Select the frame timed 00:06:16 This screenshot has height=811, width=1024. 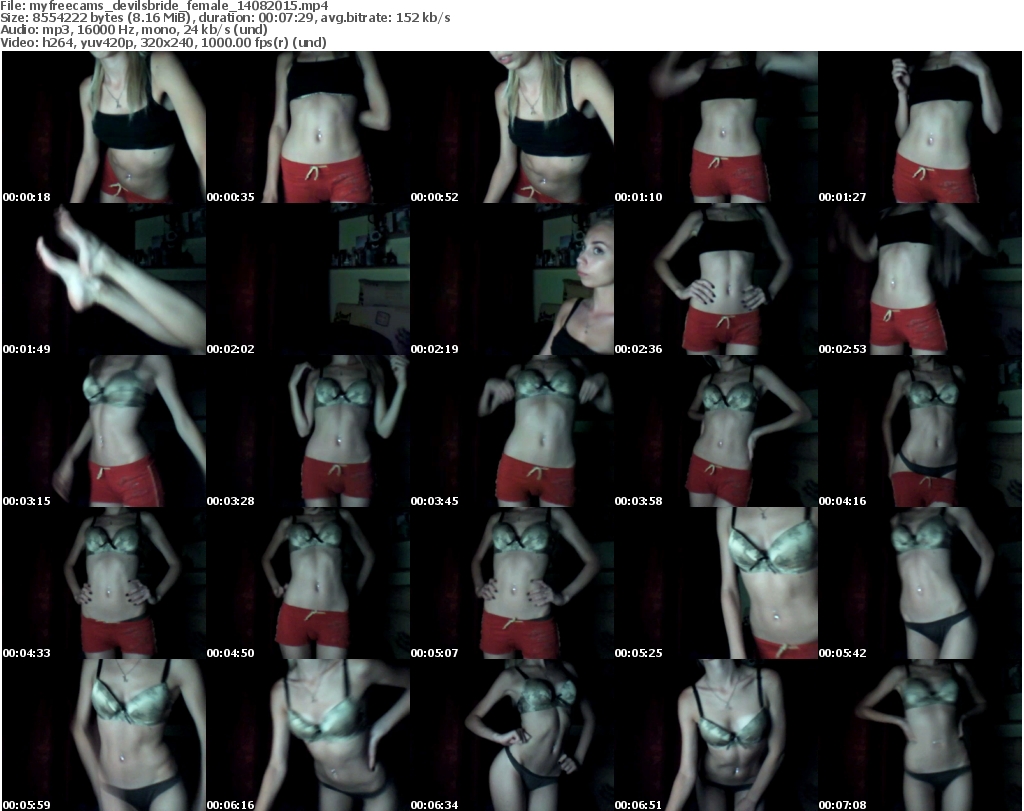click(308, 735)
